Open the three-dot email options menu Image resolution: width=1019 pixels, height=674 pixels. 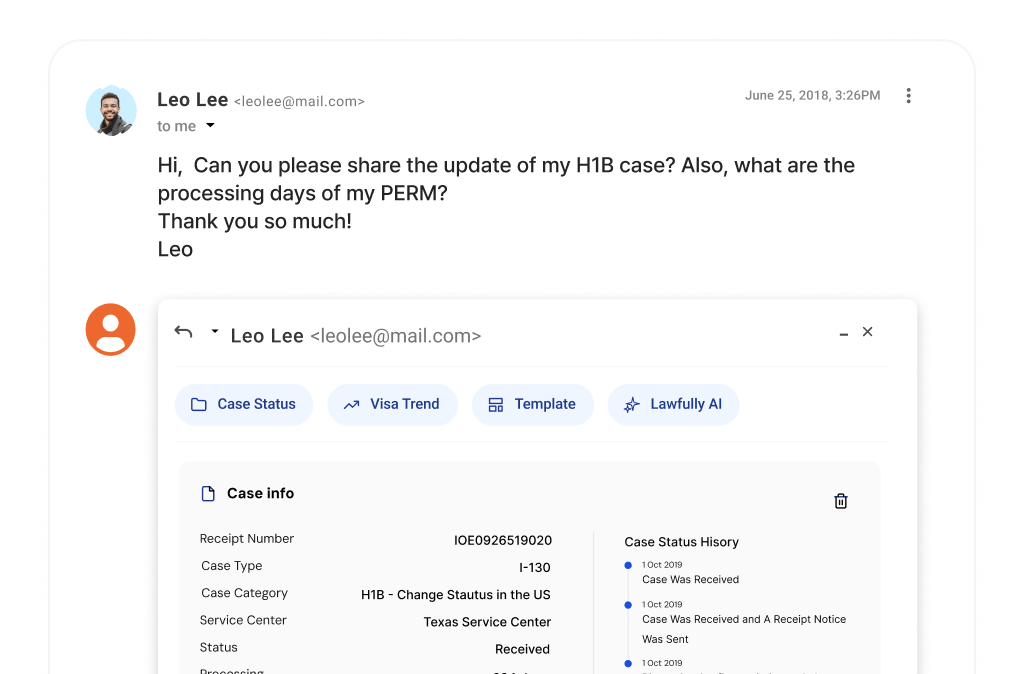click(908, 95)
